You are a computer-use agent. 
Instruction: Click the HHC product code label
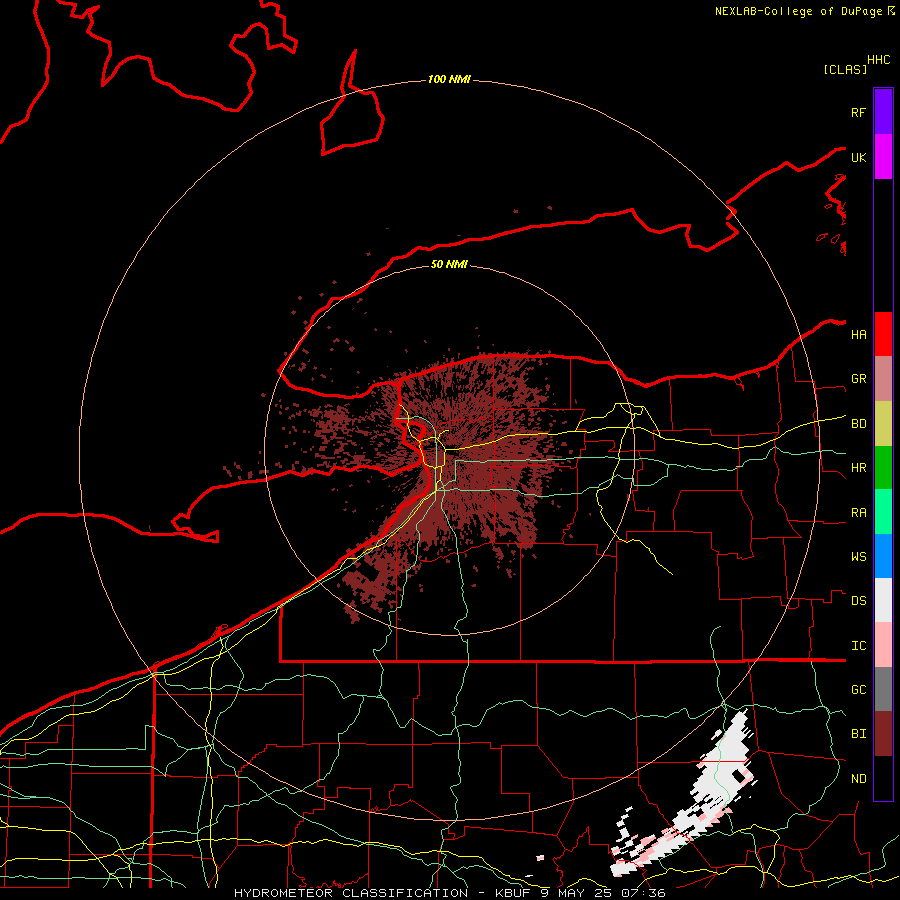tap(879, 60)
